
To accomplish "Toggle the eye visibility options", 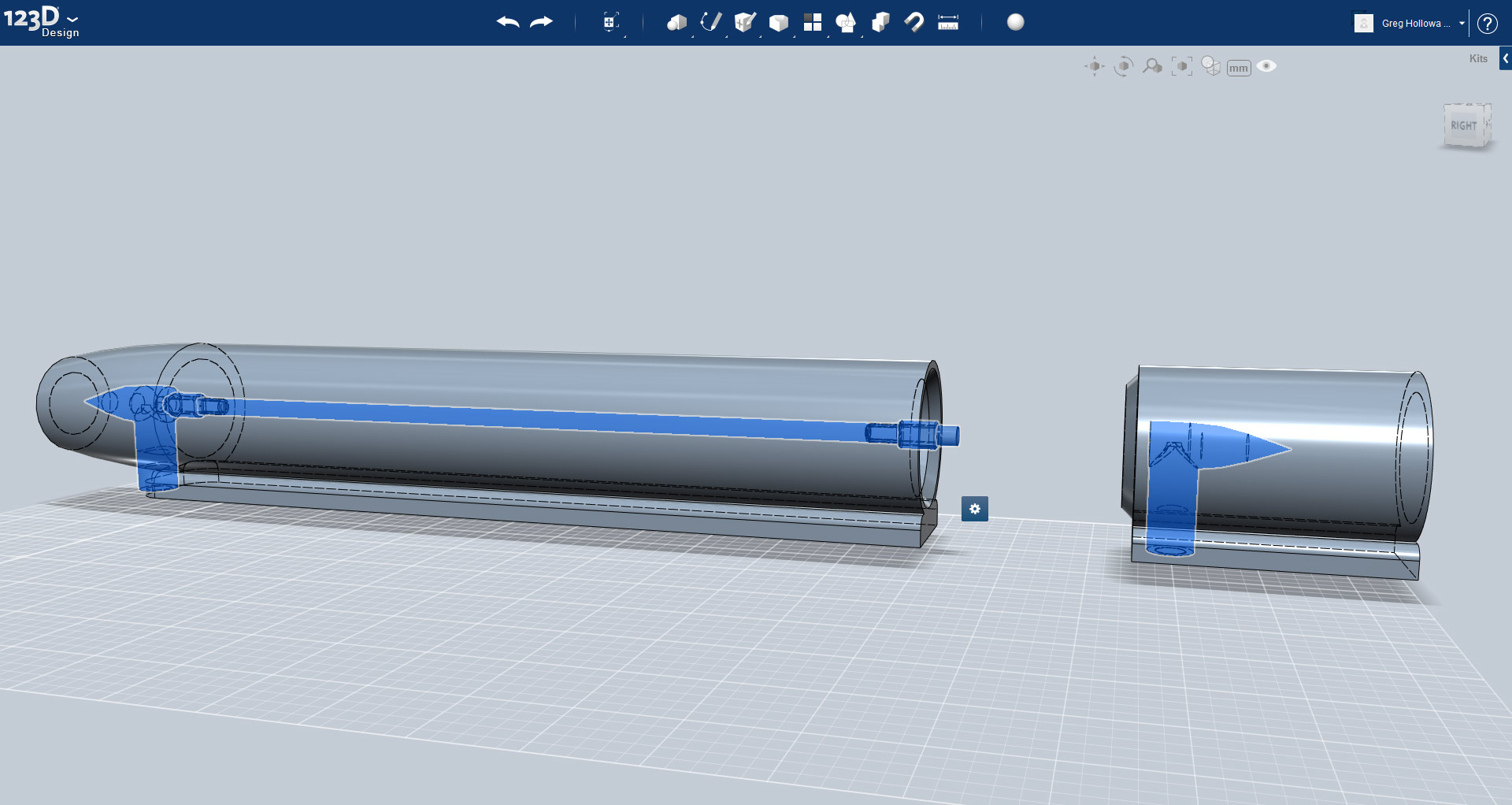I will [1266, 66].
